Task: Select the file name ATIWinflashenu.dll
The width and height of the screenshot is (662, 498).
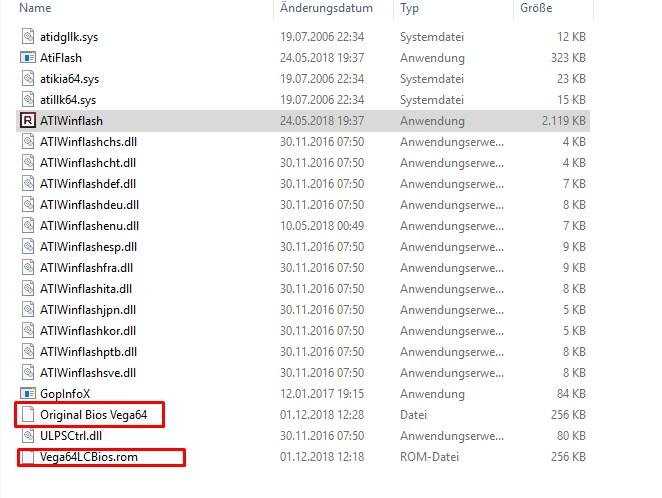Action: coord(90,226)
